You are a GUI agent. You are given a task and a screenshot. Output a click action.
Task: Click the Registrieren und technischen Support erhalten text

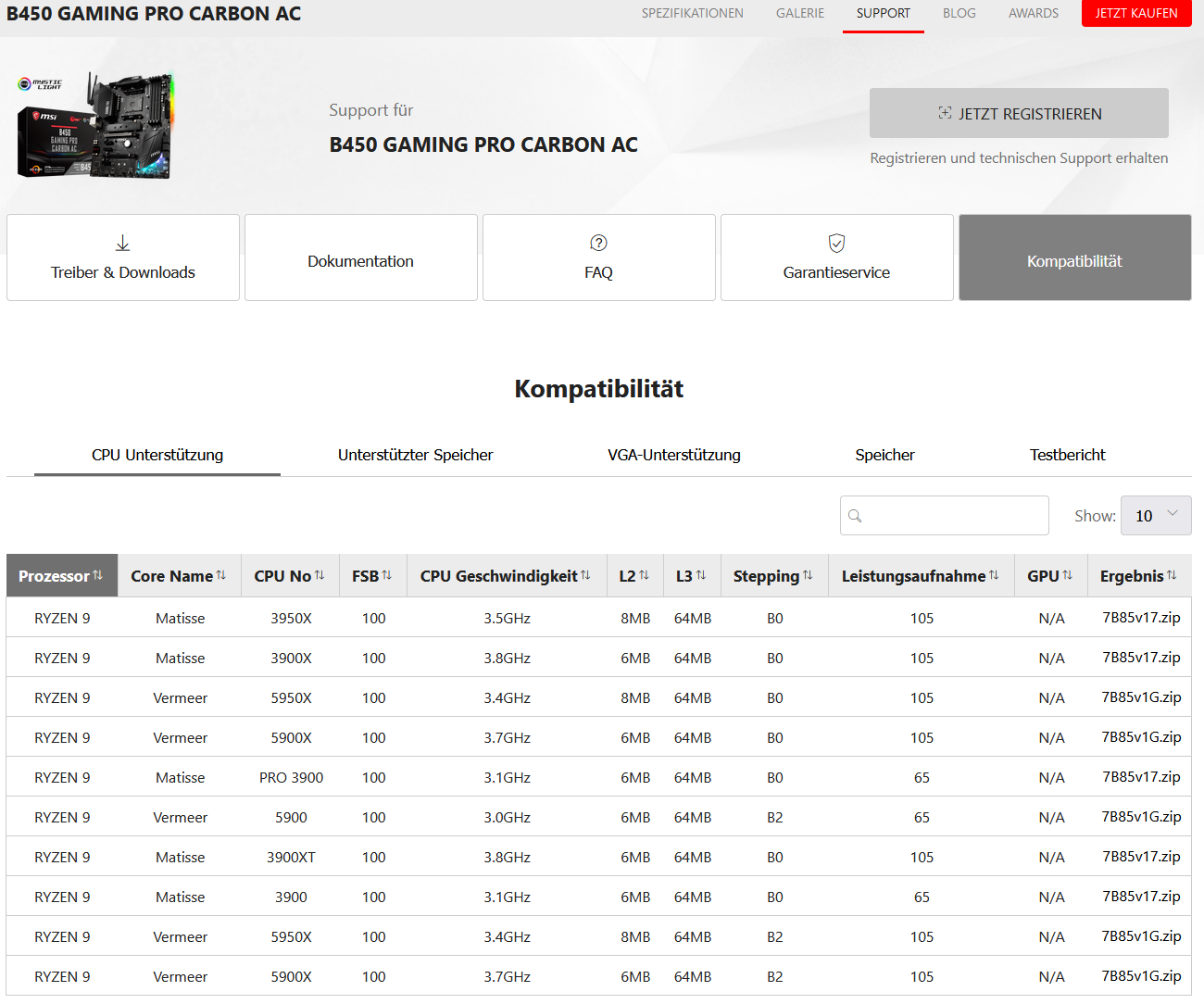(1019, 158)
